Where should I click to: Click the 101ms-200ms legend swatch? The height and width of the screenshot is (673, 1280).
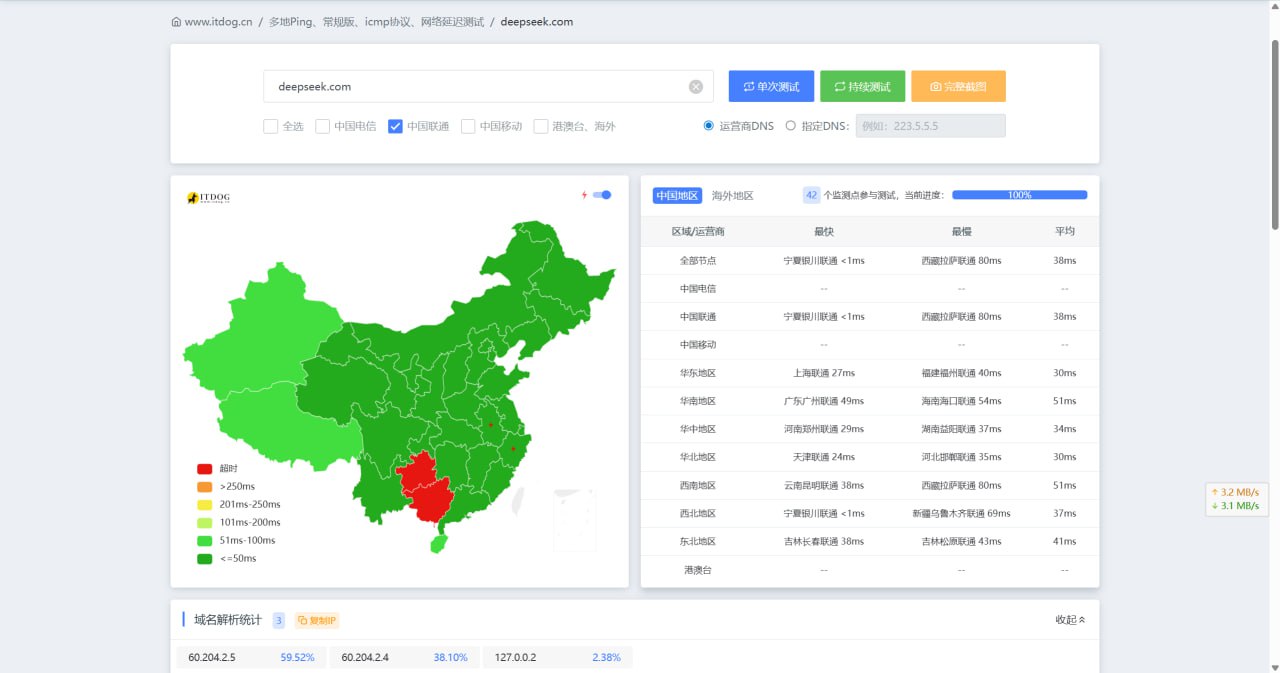click(x=205, y=523)
